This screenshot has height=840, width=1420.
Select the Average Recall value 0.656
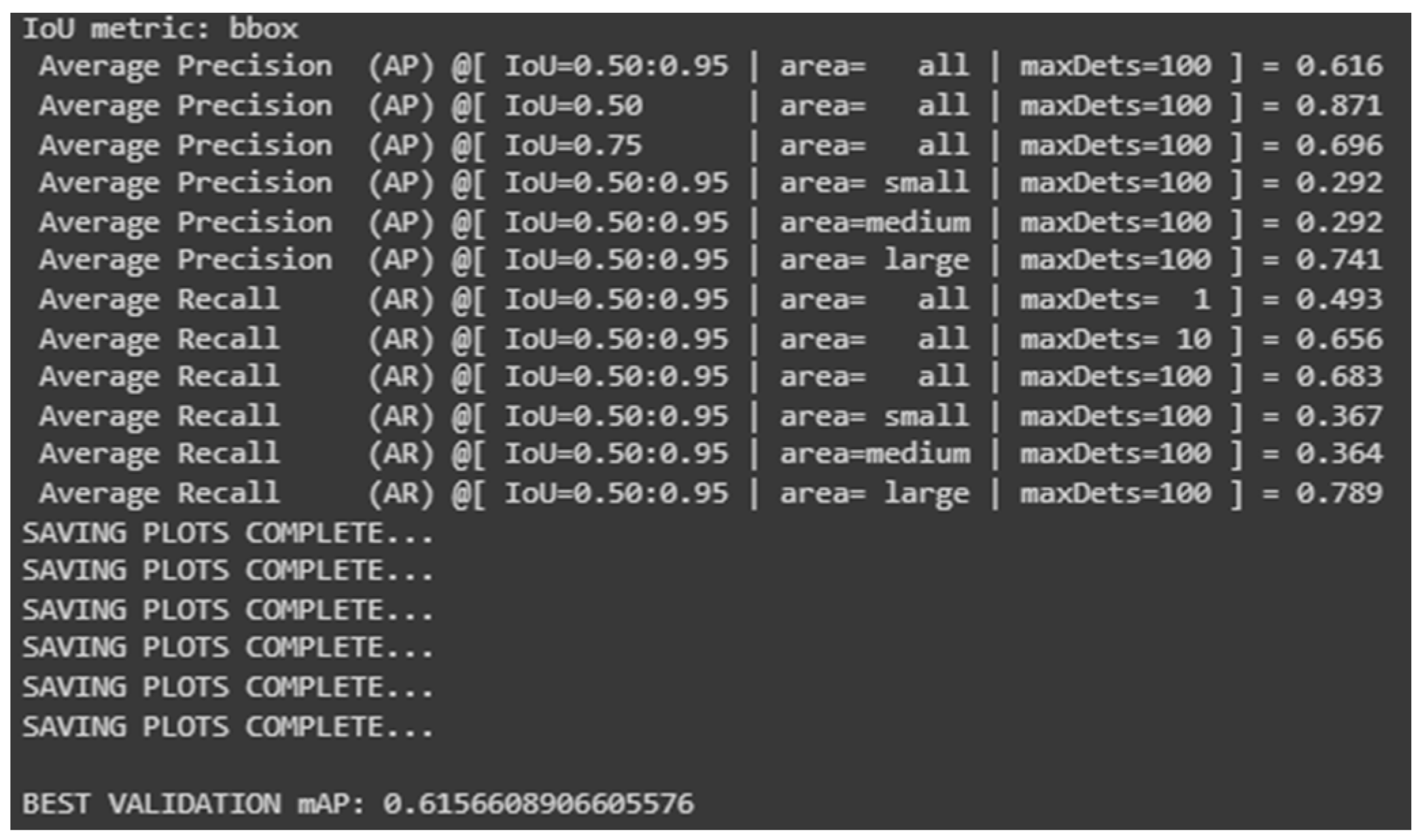click(x=1338, y=338)
